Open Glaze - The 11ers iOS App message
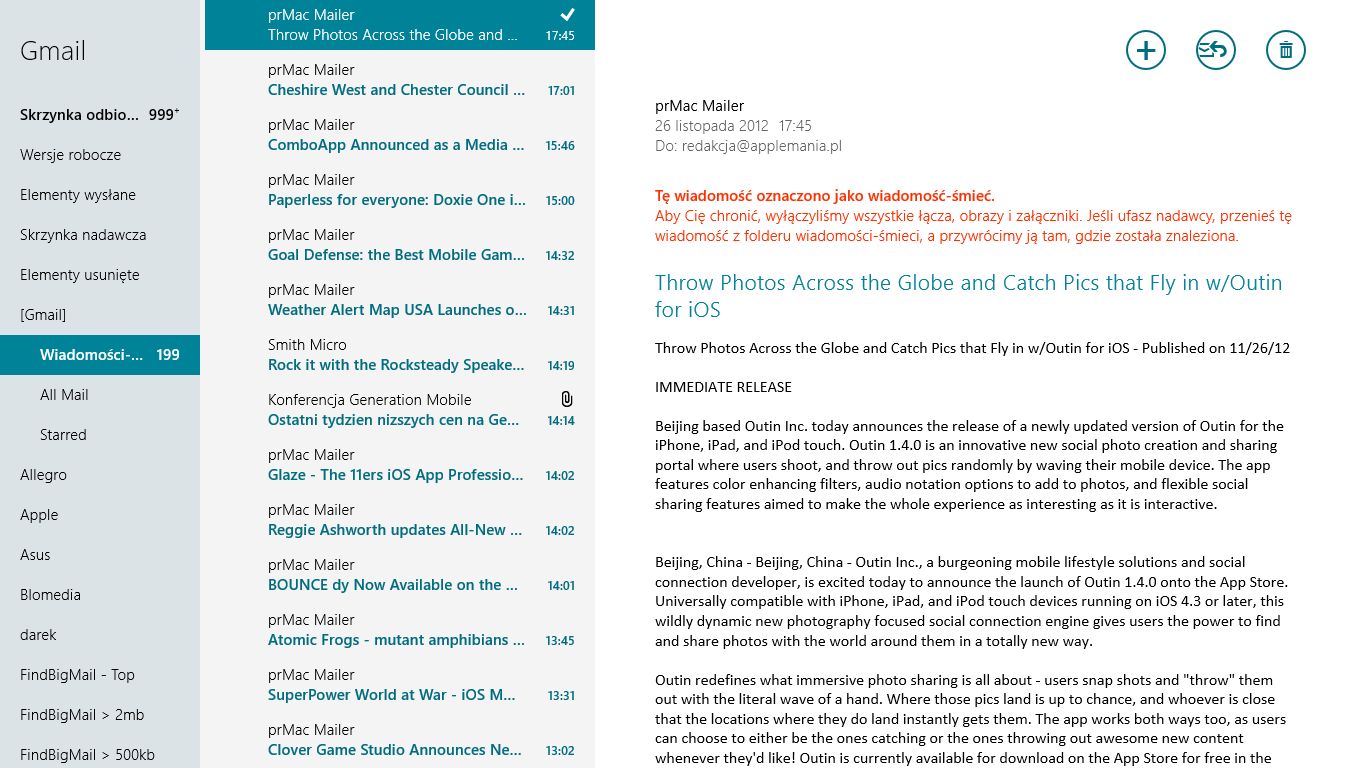 pyautogui.click(x=400, y=465)
